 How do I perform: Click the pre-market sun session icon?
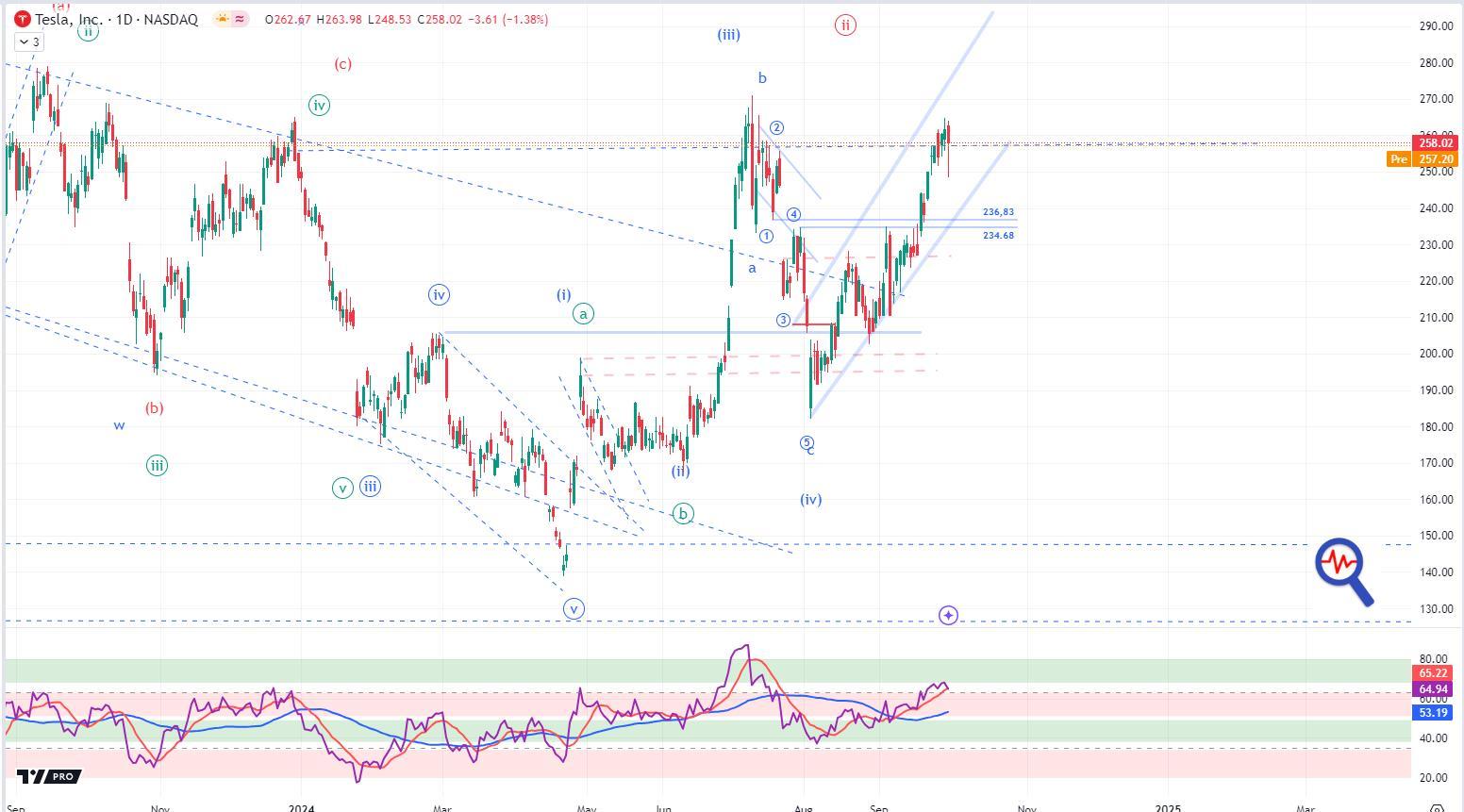pos(222,19)
